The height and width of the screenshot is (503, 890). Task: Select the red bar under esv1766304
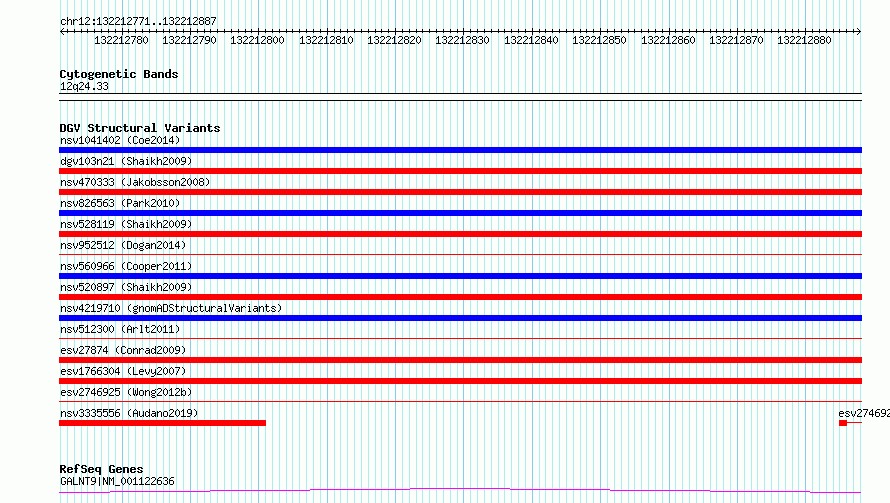[x=460, y=381]
